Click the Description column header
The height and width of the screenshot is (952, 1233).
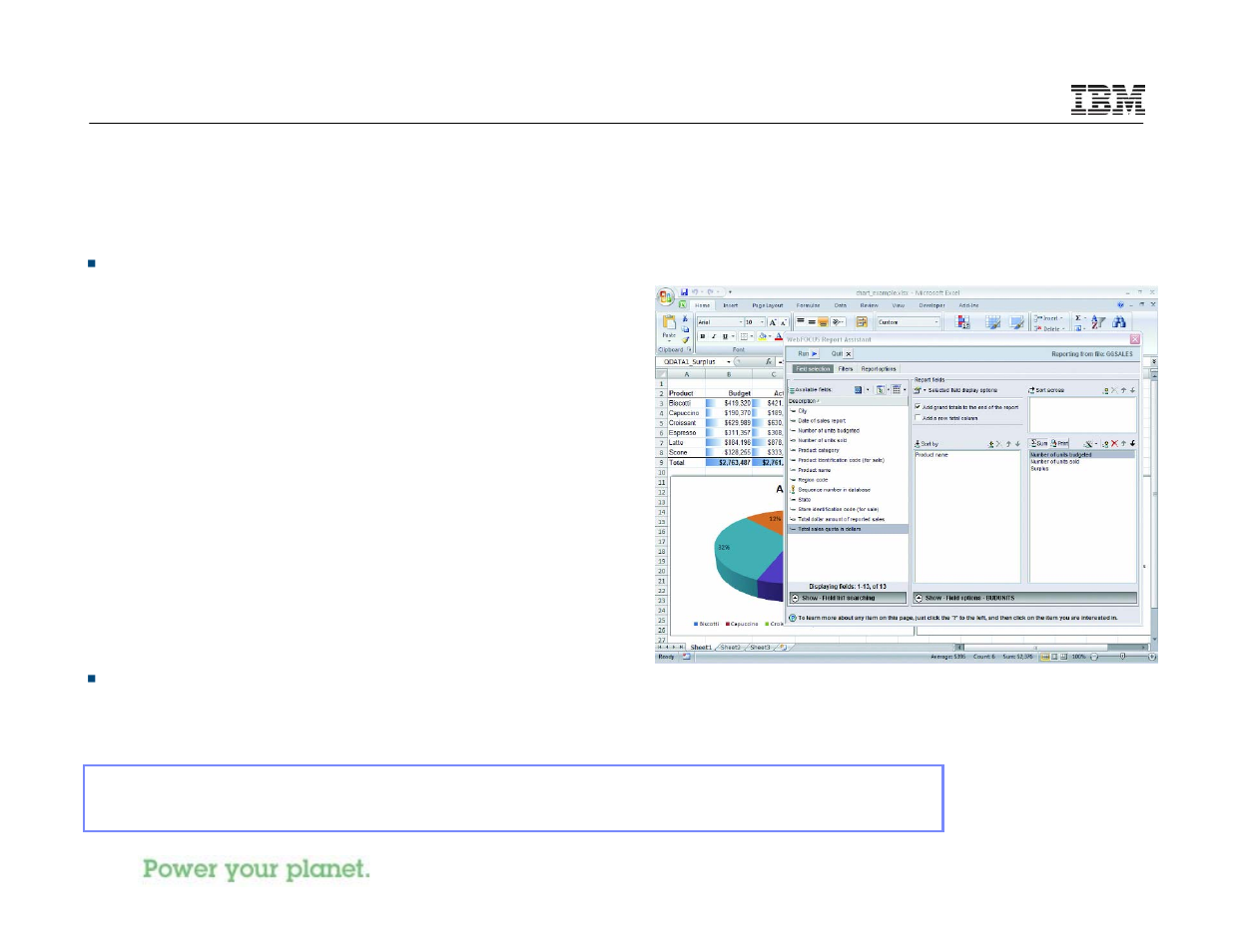(x=848, y=401)
